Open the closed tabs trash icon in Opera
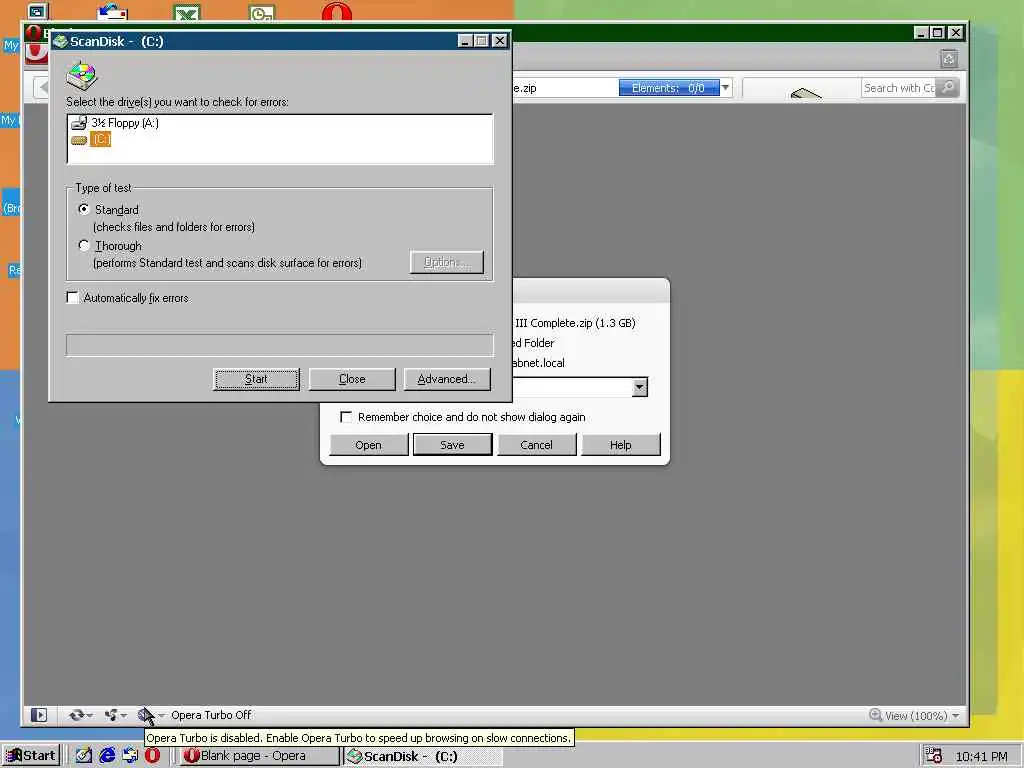The width and height of the screenshot is (1024, 768). tap(949, 59)
